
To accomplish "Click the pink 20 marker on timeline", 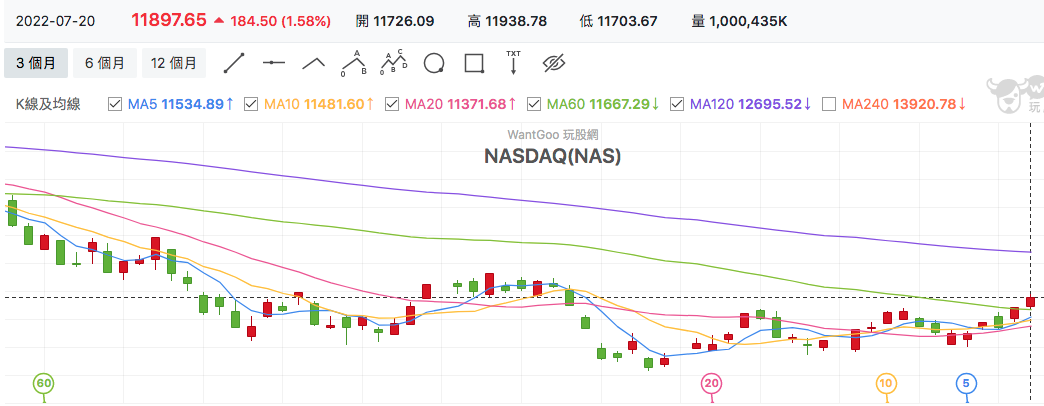I will 712,384.
